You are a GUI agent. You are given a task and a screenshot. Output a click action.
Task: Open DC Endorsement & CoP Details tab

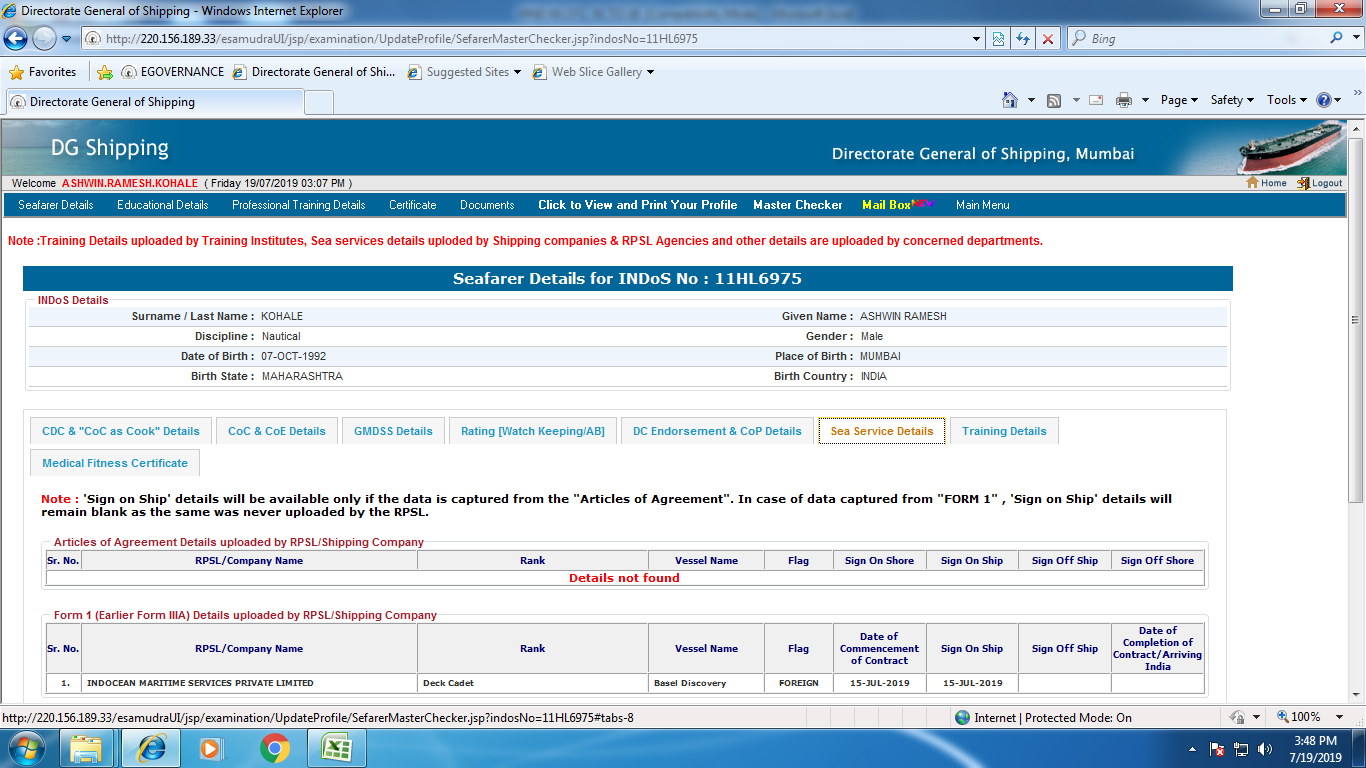click(x=717, y=431)
